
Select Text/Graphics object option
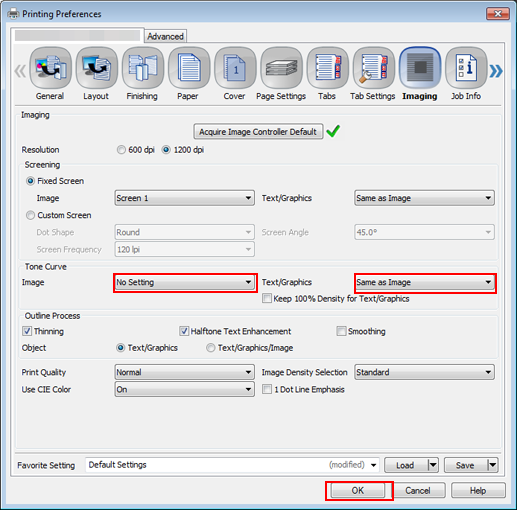point(120,348)
